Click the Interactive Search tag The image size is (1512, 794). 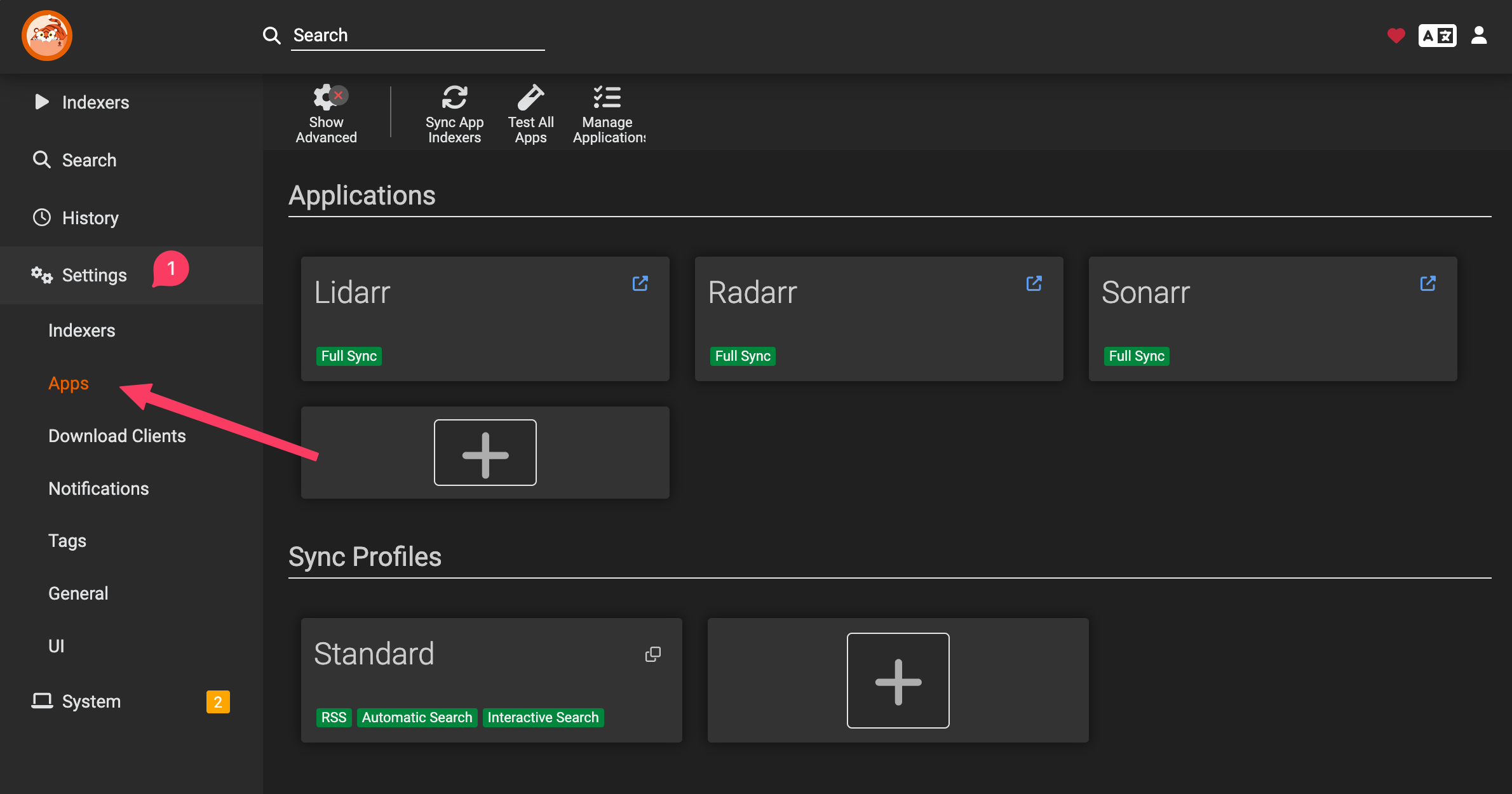tap(543, 717)
